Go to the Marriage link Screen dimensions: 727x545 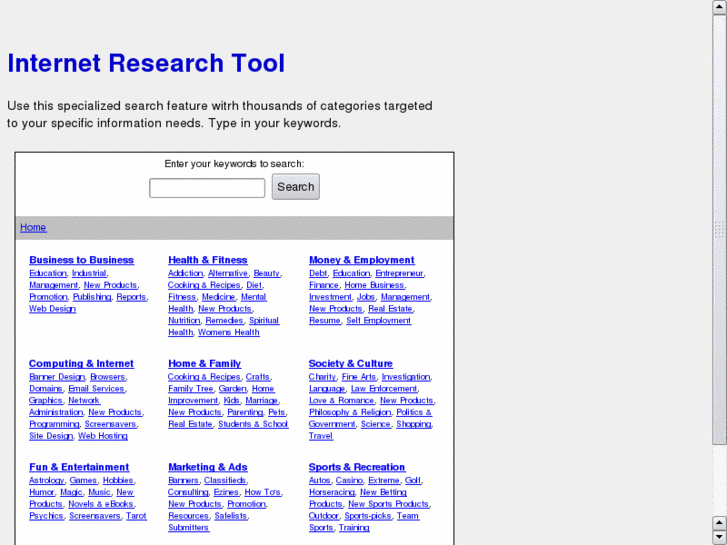click(x=261, y=400)
